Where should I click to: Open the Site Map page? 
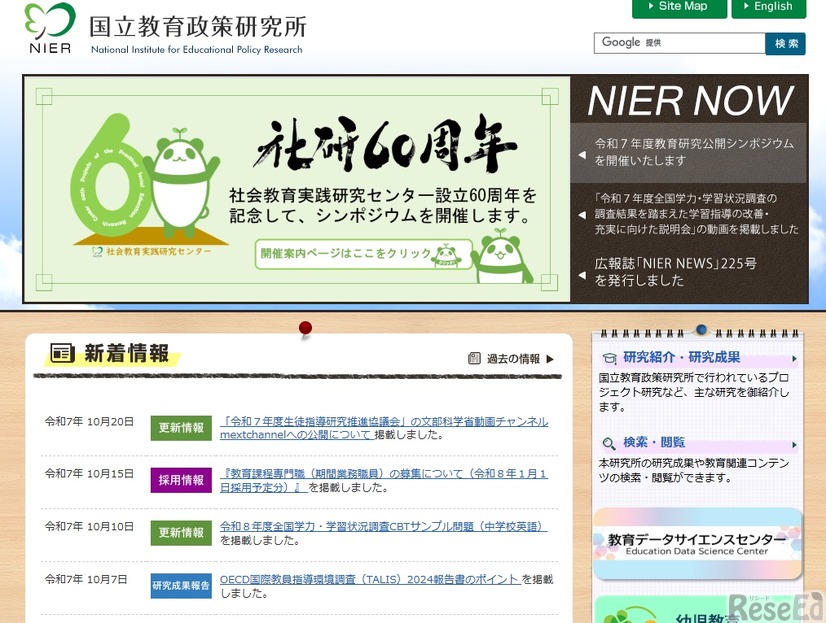click(x=678, y=8)
